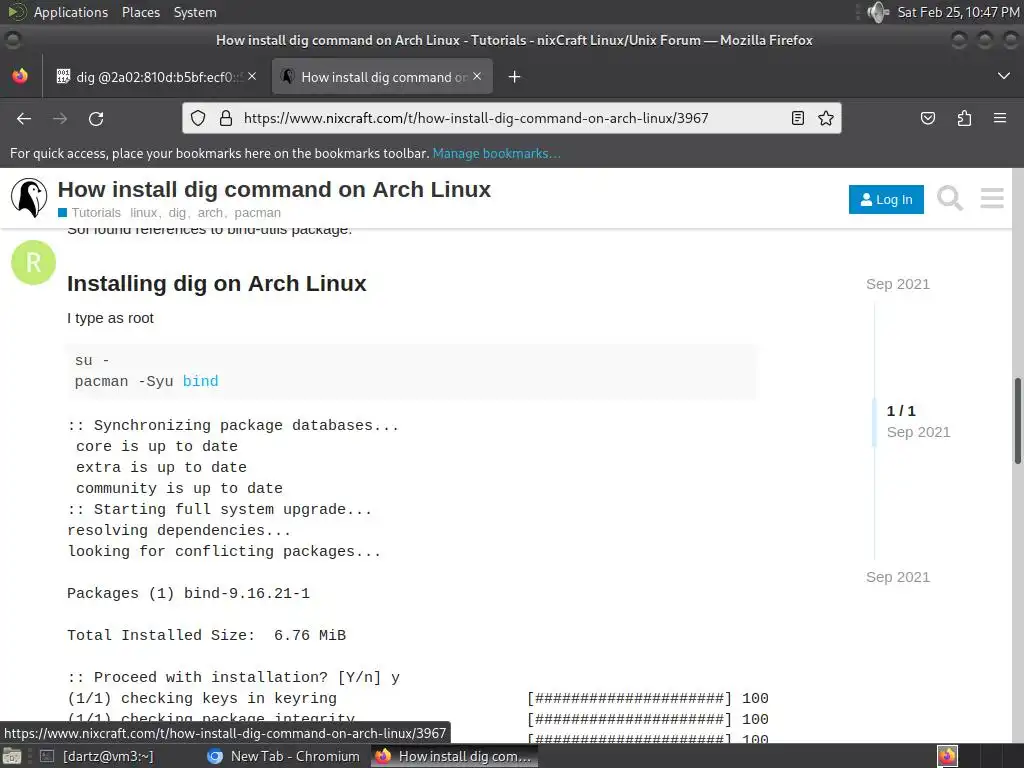1024x768 pixels.
Task: Click the upper 'Sep 2021' timeline date
Action: tap(898, 284)
